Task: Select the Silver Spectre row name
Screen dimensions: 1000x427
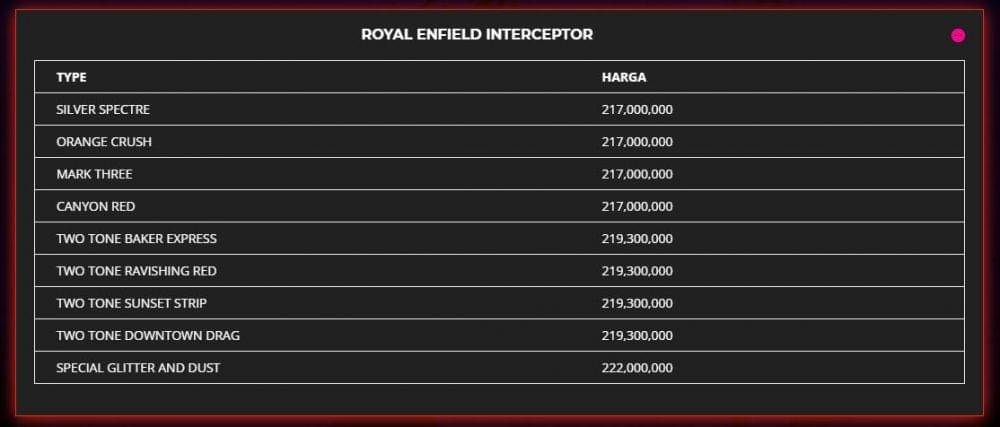Action: point(103,109)
